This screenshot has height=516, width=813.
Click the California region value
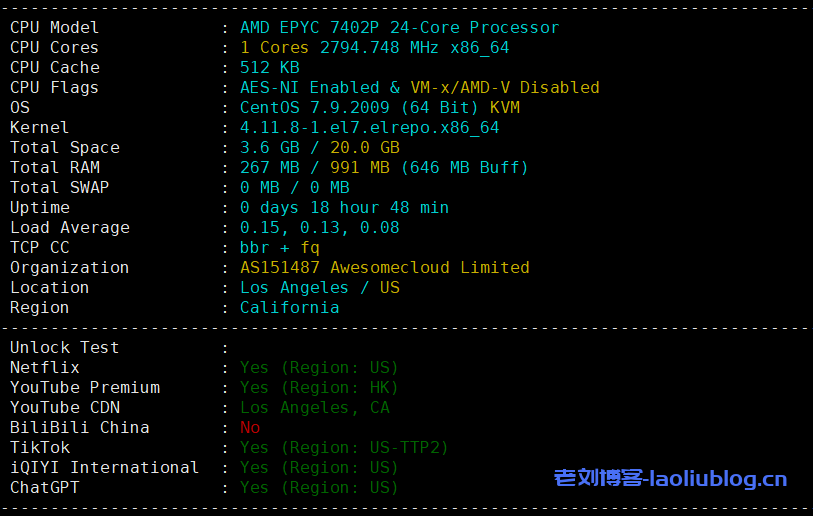coord(289,308)
